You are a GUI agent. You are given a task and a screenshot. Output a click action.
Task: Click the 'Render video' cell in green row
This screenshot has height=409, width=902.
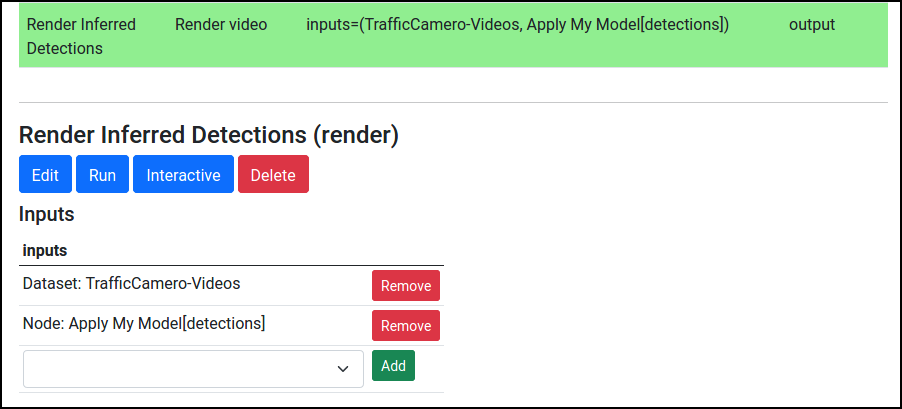tap(221, 25)
